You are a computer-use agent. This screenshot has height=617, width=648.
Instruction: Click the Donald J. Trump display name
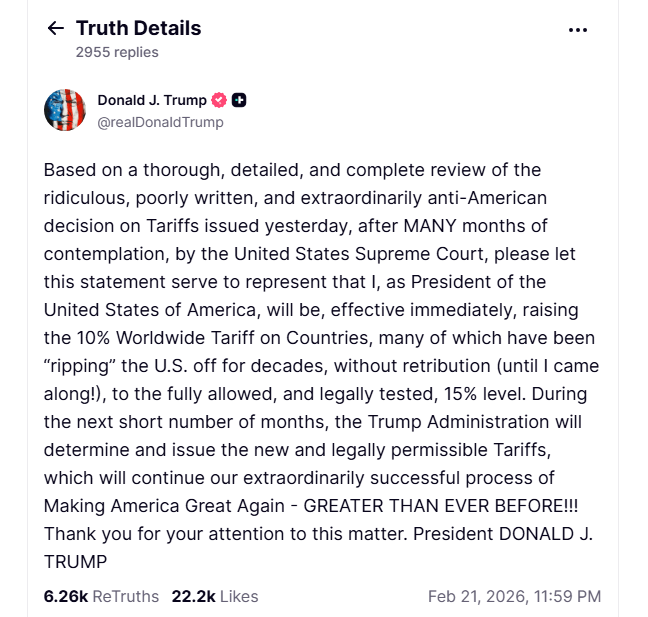[x=152, y=100]
